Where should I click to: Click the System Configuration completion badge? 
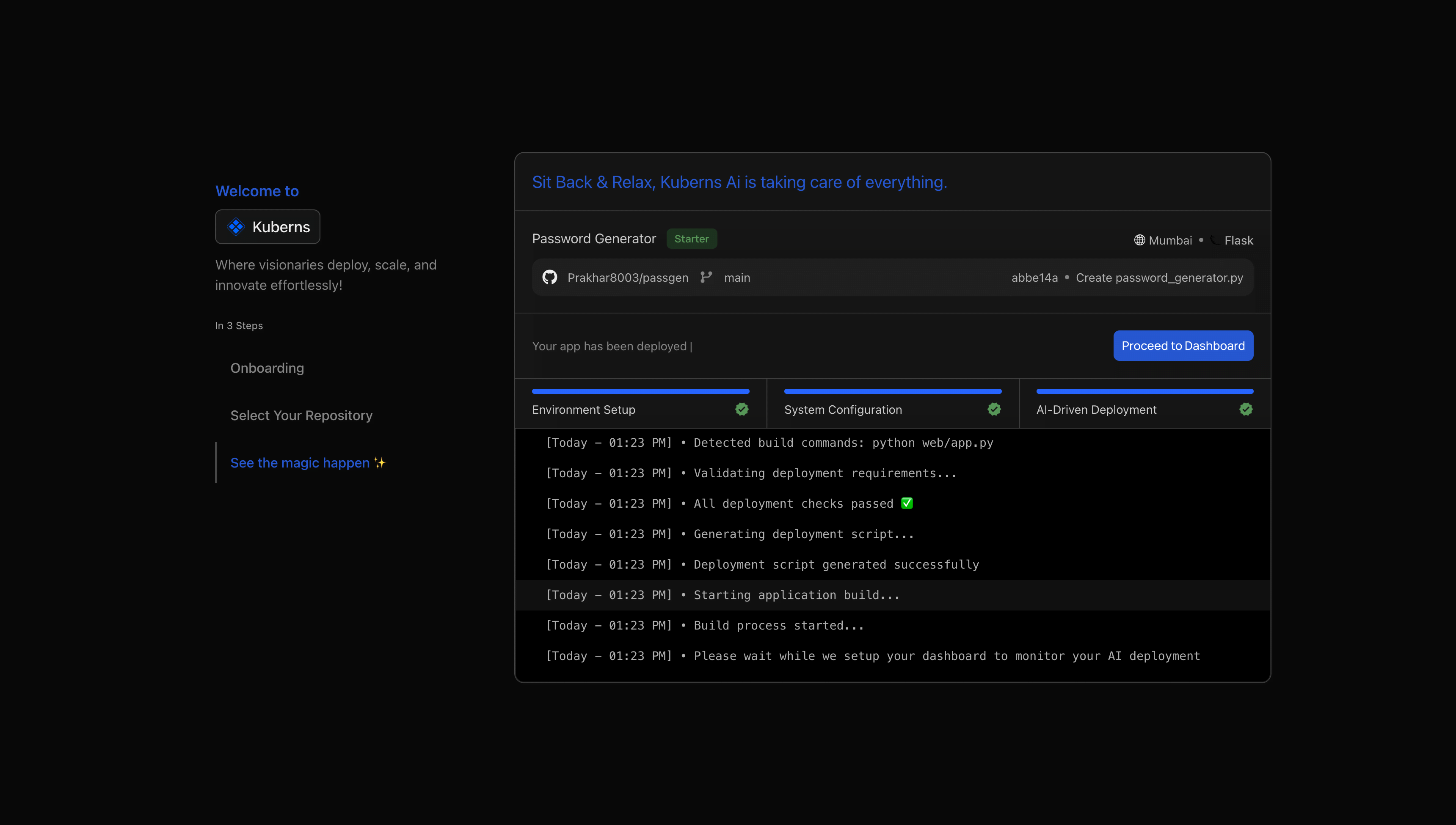tap(993, 409)
